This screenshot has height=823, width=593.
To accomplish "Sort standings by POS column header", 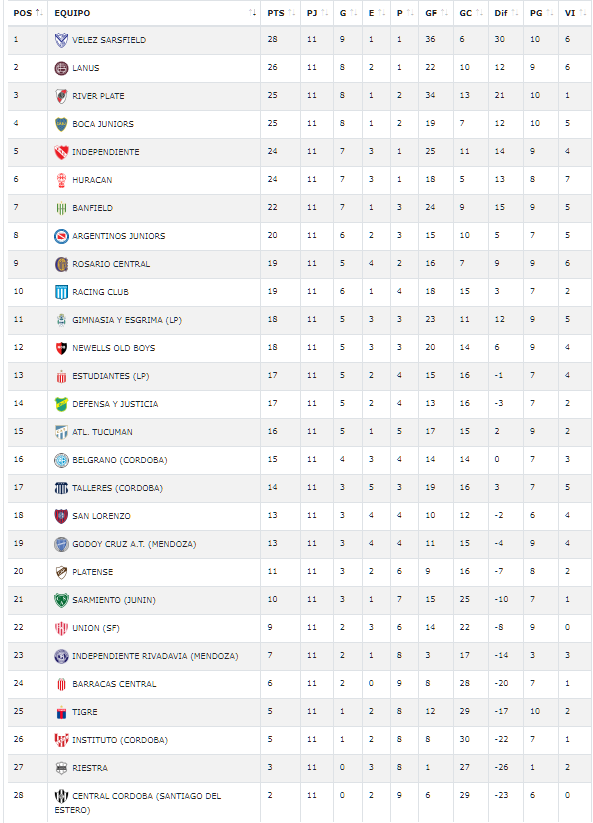I will [28, 13].
